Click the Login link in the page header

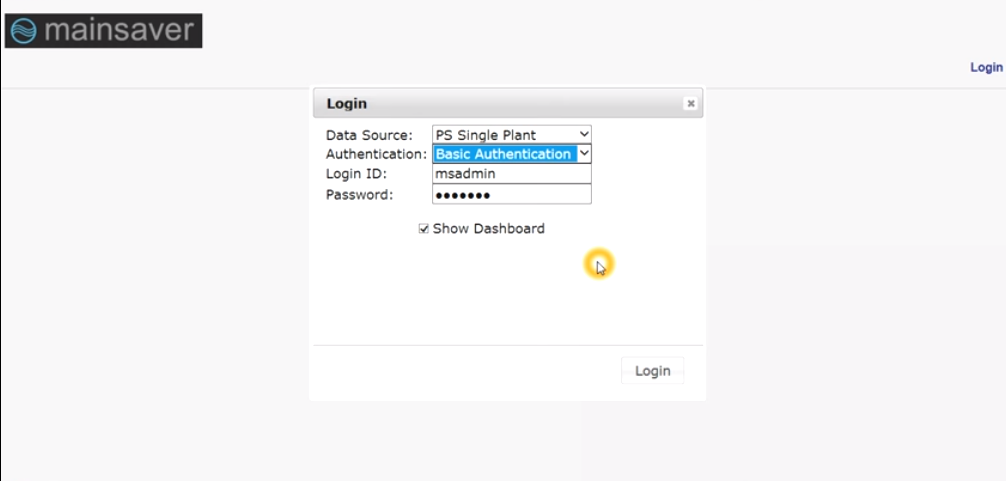[986, 68]
